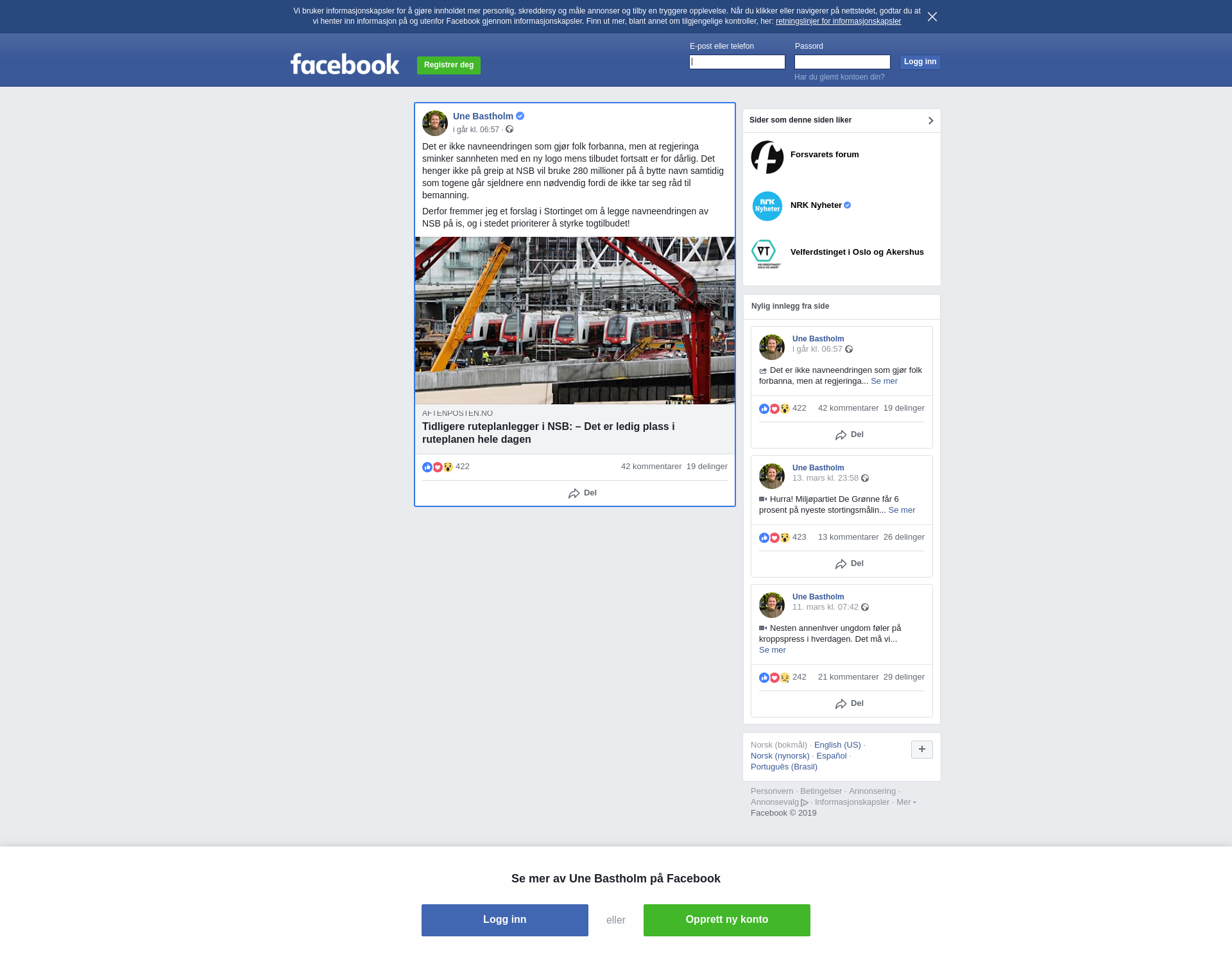The height and width of the screenshot is (962, 1232).
Task: Open avatar on sidebar post from i går 06:57
Action: (x=772, y=347)
